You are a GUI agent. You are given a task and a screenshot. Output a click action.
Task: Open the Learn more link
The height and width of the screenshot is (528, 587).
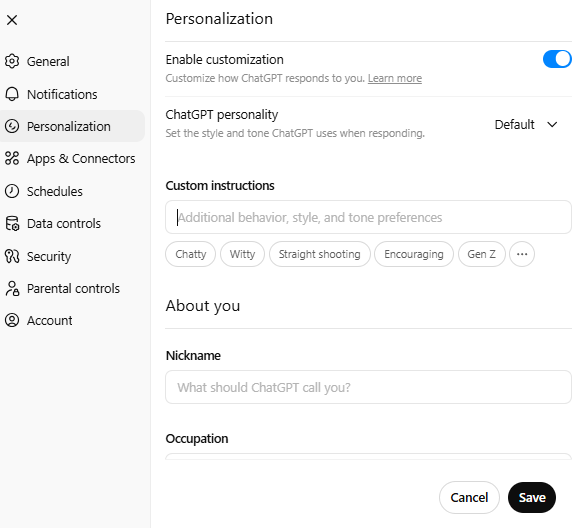click(395, 78)
